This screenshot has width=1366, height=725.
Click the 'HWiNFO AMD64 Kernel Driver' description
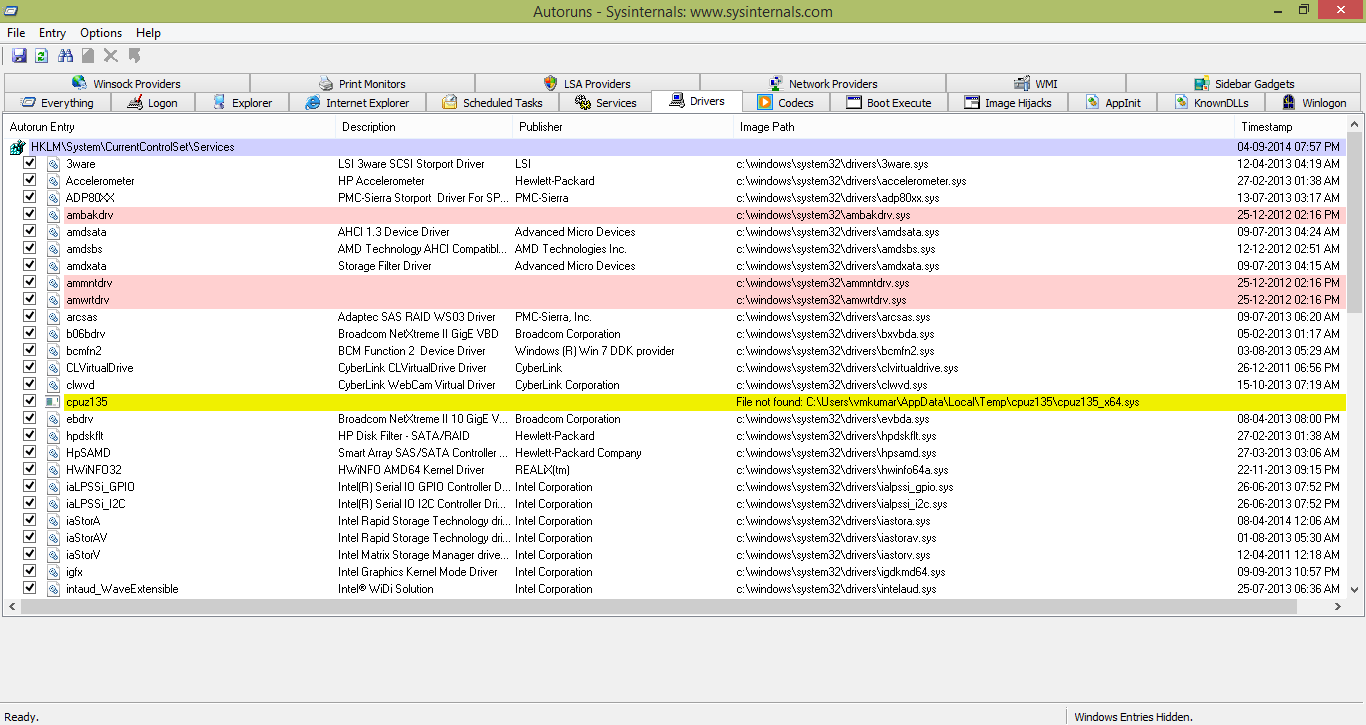click(x=411, y=470)
